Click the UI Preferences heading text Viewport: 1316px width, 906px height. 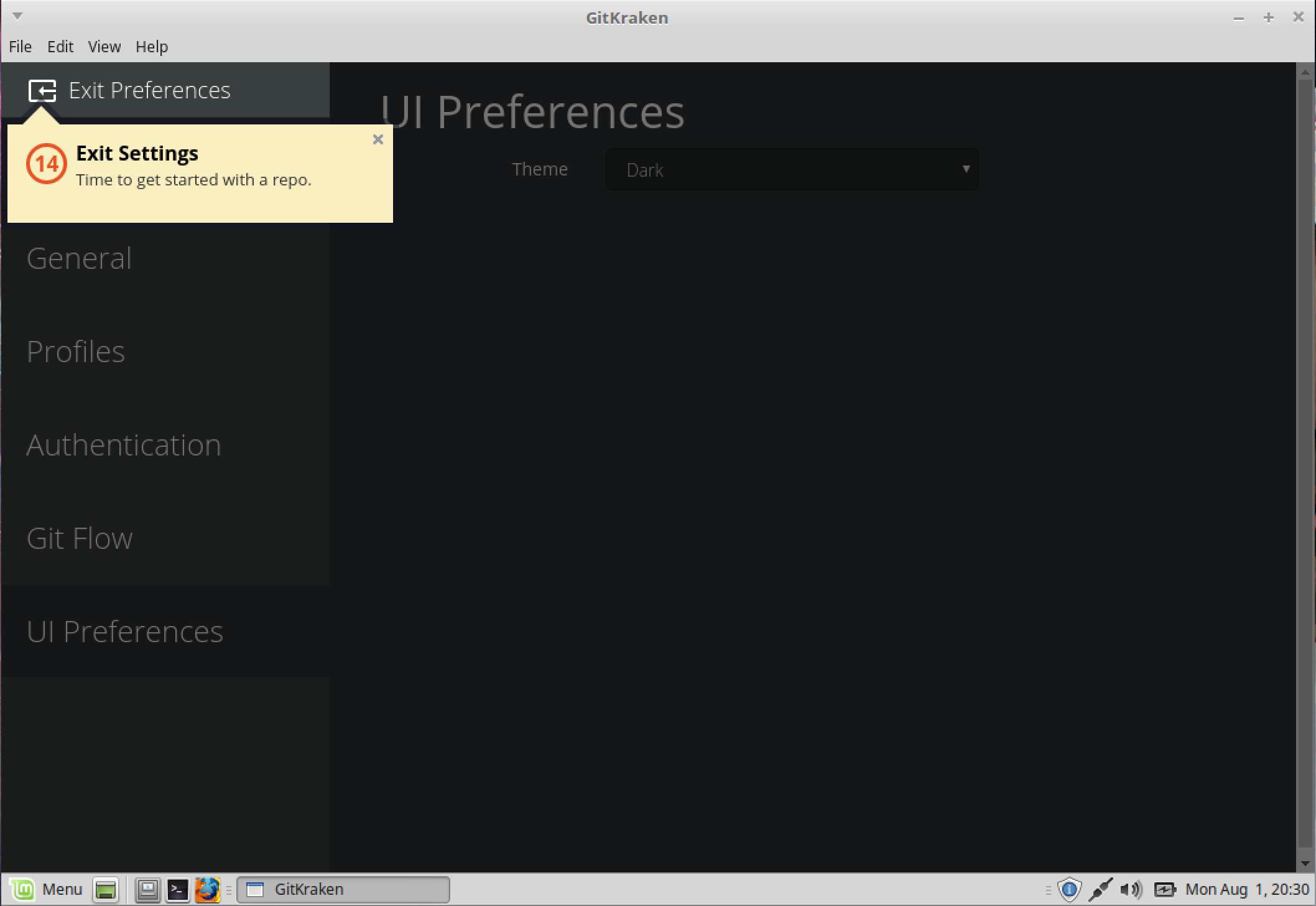[532, 112]
